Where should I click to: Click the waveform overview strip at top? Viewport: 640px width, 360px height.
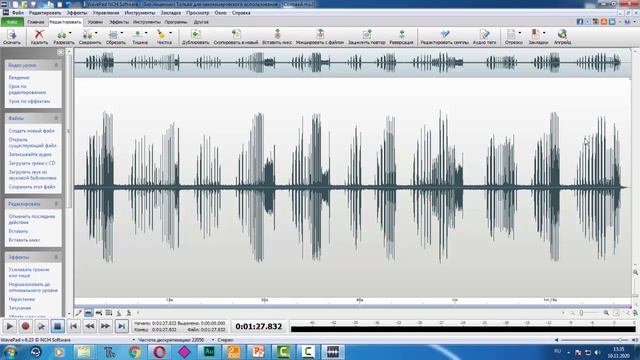[x=353, y=62]
